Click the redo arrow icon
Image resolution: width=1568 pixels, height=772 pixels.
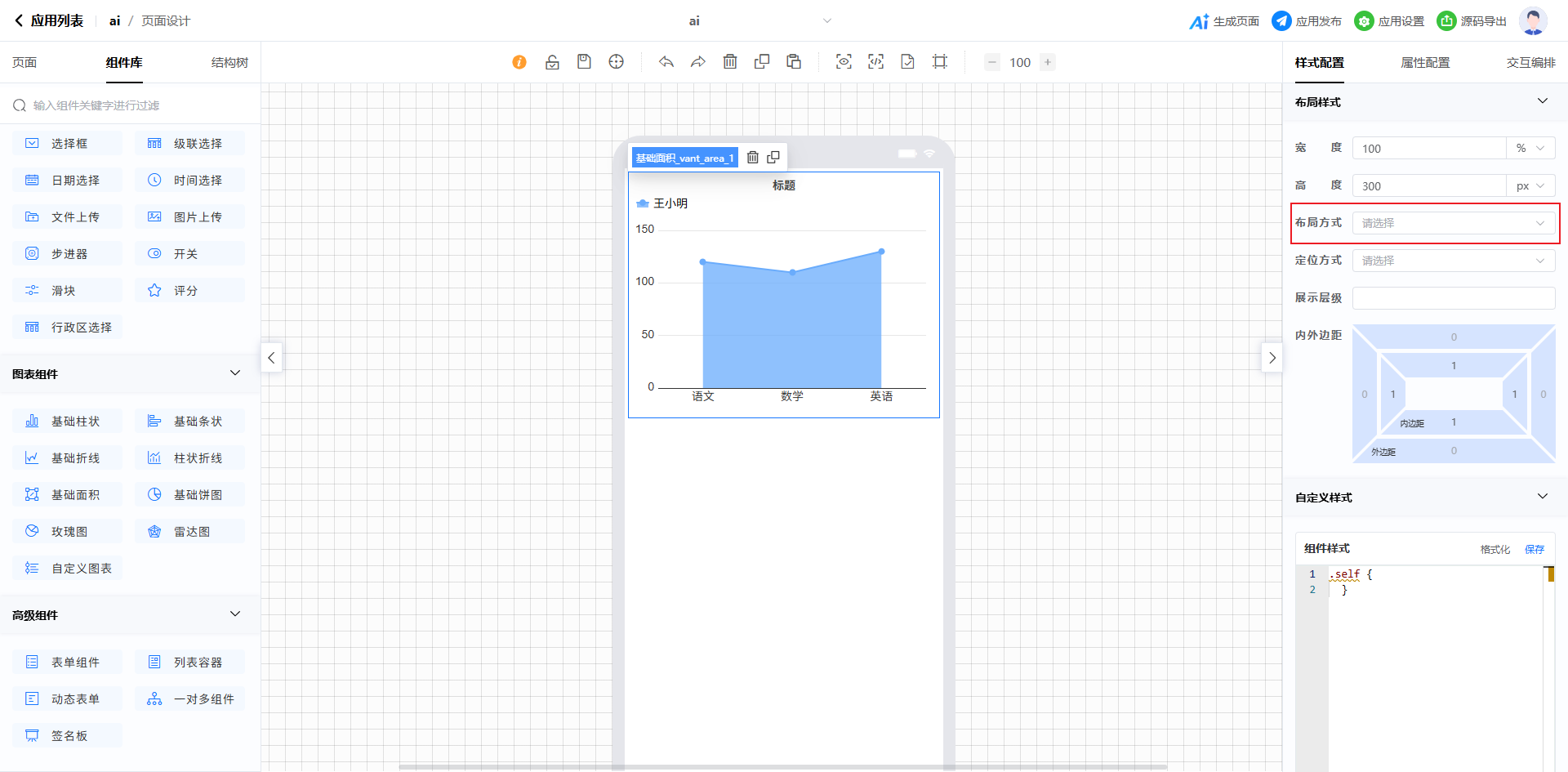(x=698, y=62)
